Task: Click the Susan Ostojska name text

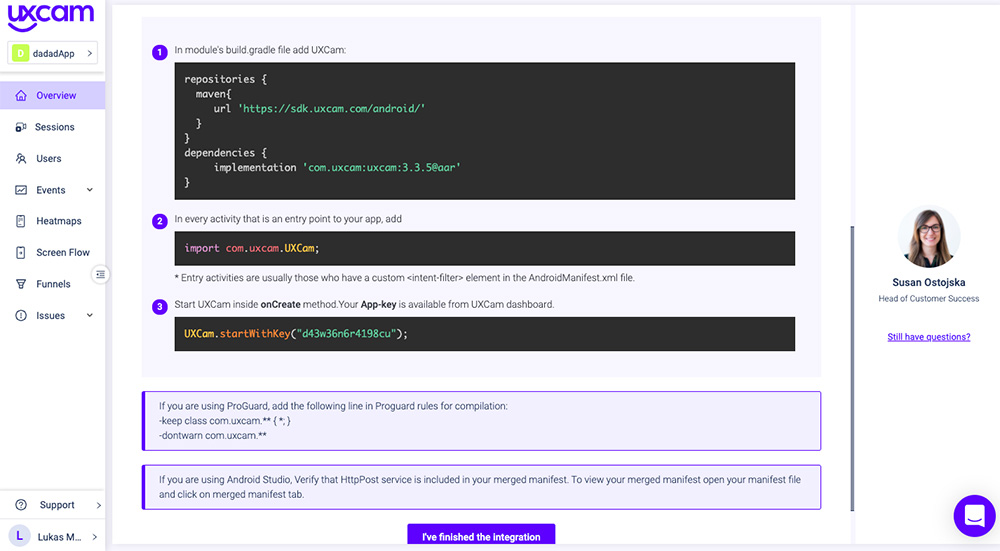Action: 929,282
